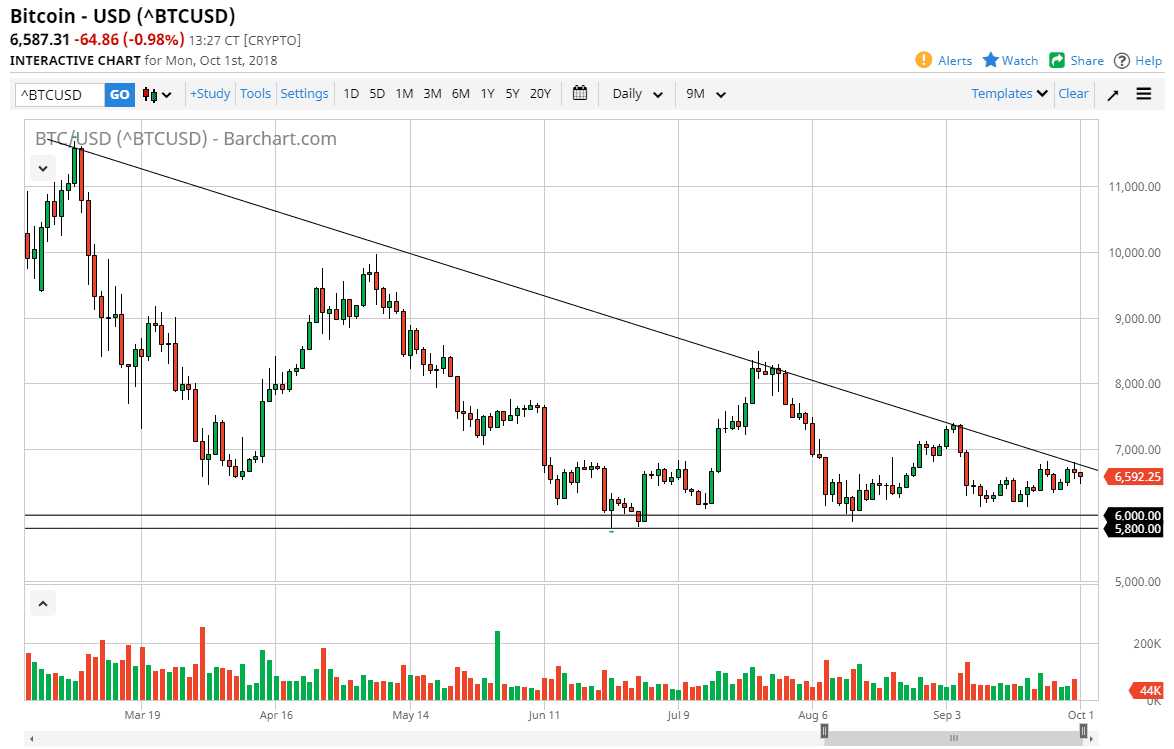This screenshot has height=749, width=1174.
Task: Open the Help question mark icon
Action: 1122,60
